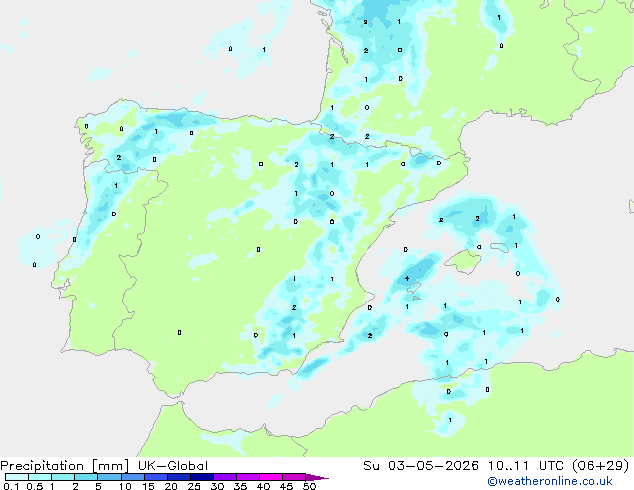Viewport: 634px width, 490px height.
Task: Click the legend label '30'
Action: [x=217, y=486]
